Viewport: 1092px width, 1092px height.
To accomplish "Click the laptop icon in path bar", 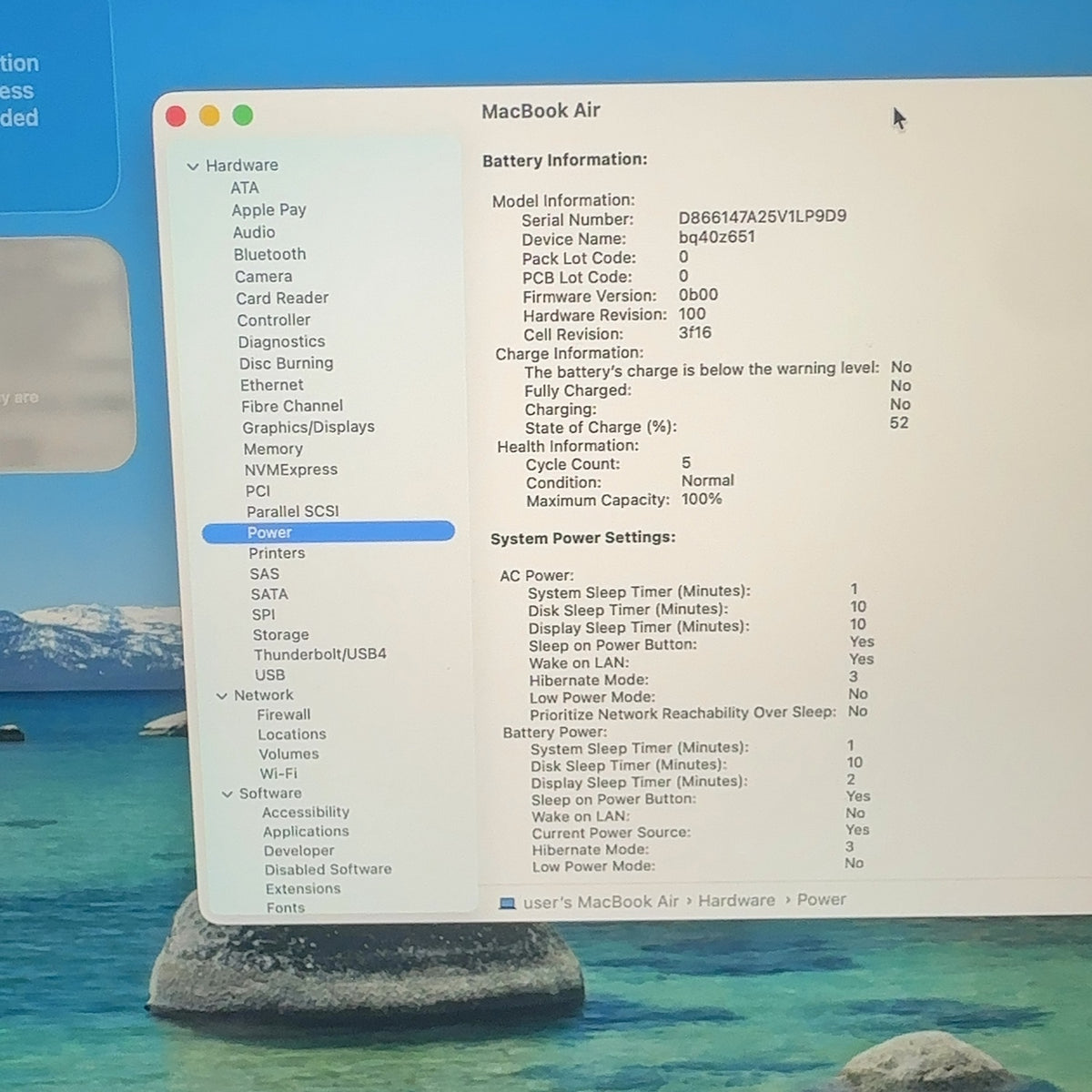I will pos(508,904).
